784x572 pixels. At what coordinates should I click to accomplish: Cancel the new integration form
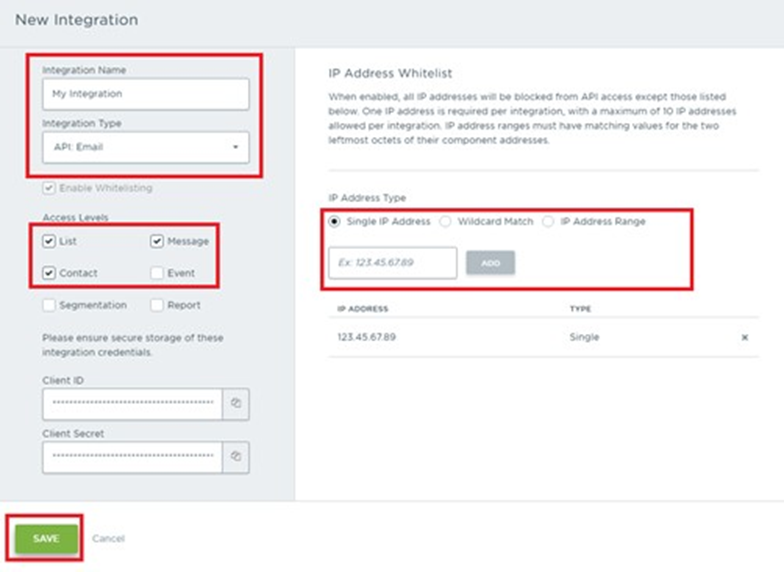click(x=108, y=538)
